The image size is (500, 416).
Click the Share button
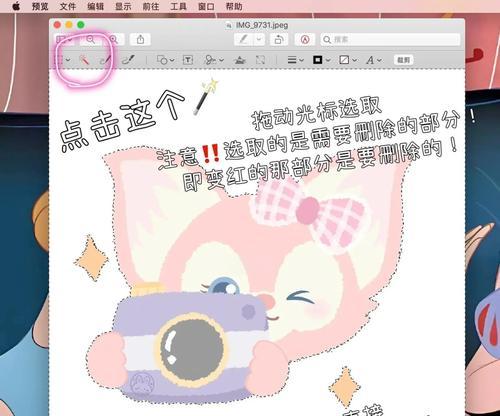140,40
